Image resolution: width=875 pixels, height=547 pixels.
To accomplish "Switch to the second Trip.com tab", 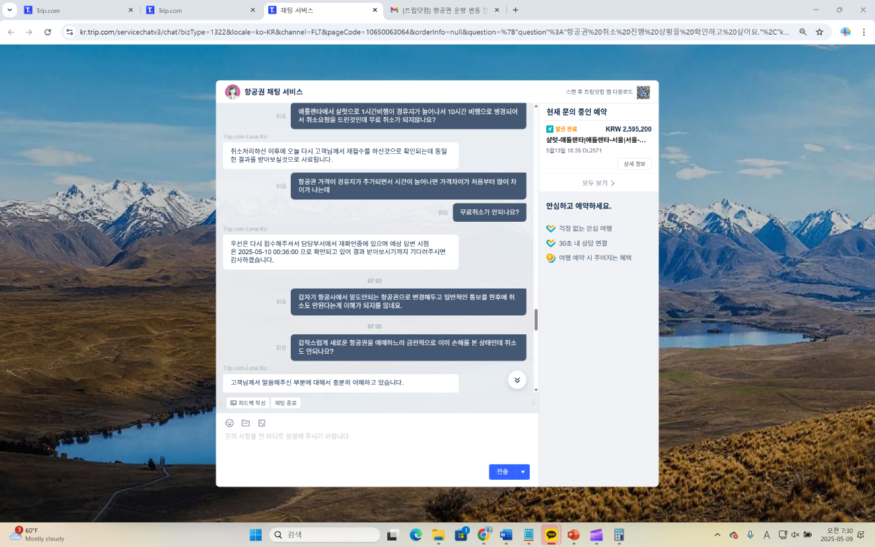I will 199,10.
